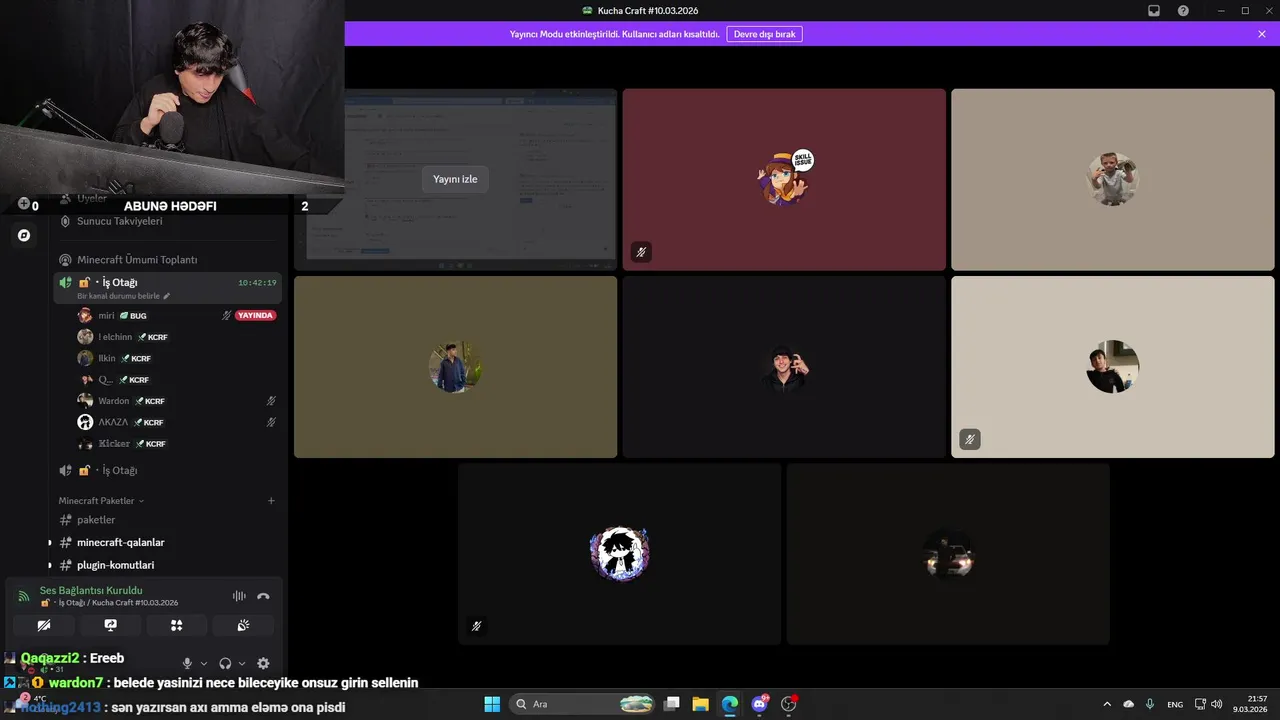Select the active 'İş Otağı' voice channel
Screen dimensions: 1280x720
pos(168,287)
